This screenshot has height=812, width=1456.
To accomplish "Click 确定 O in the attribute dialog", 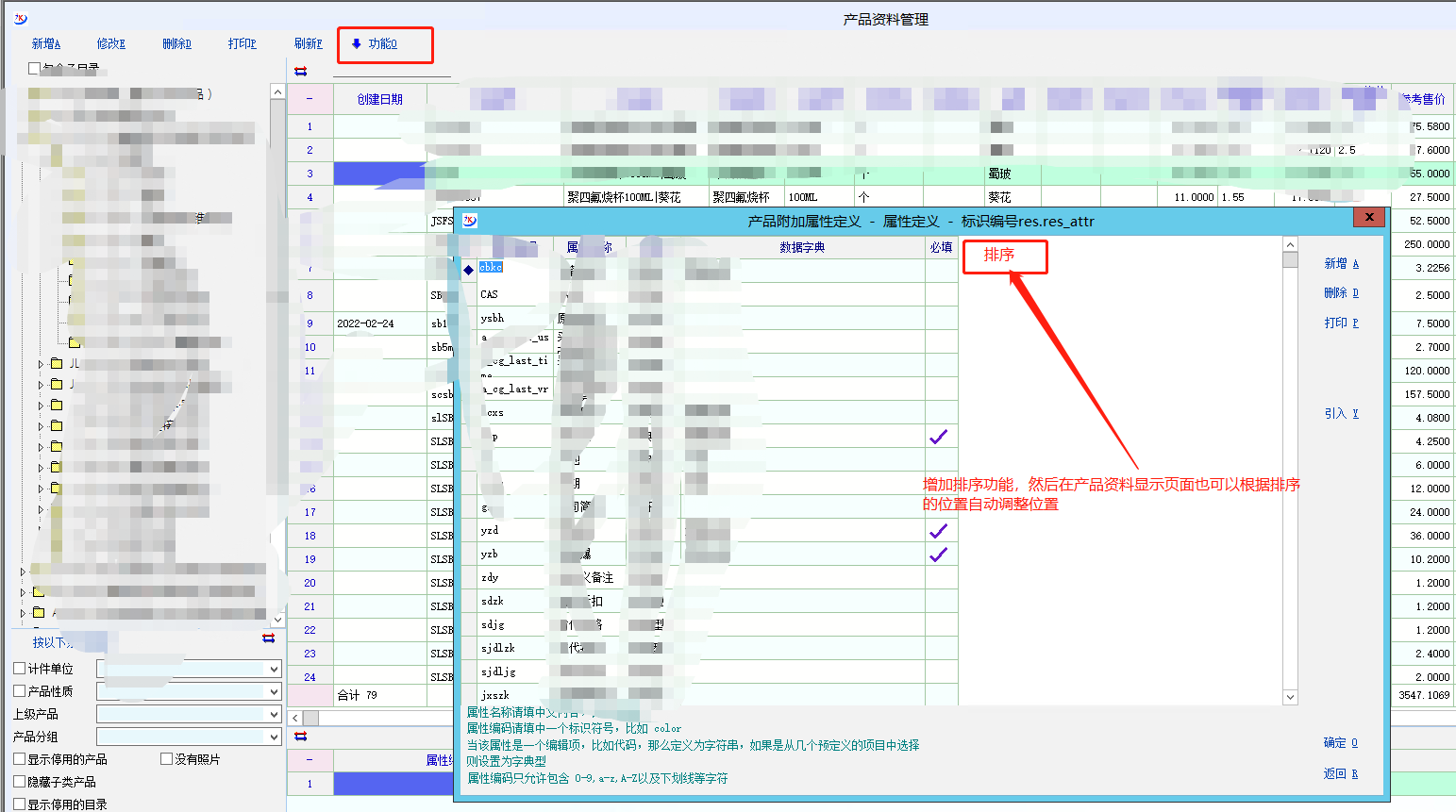I will 1340,743.
